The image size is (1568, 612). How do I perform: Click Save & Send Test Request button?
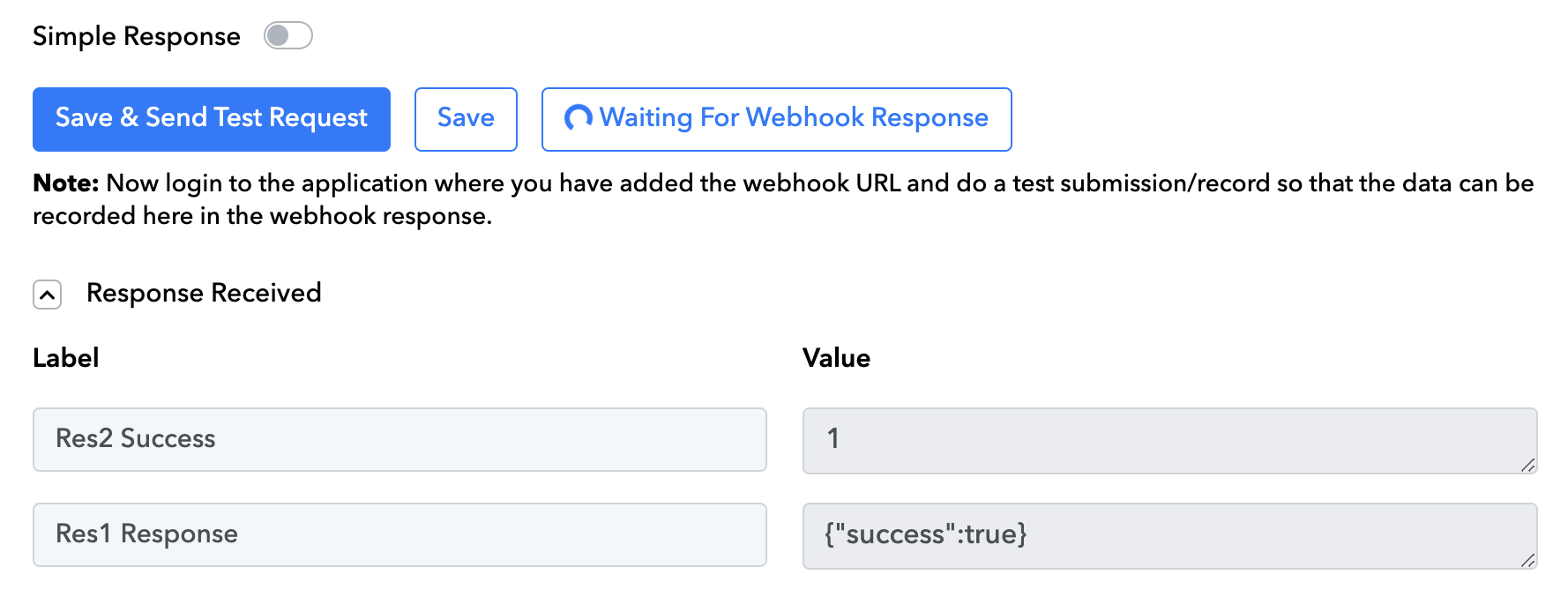(x=212, y=119)
